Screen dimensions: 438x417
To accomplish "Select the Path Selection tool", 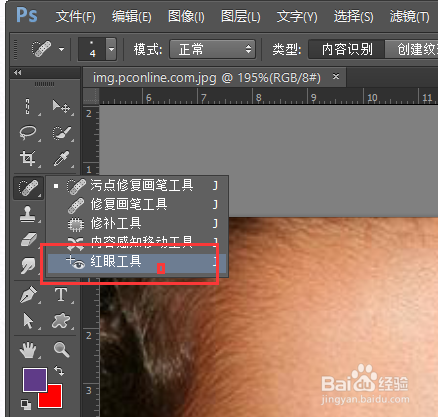I will 28,321.
